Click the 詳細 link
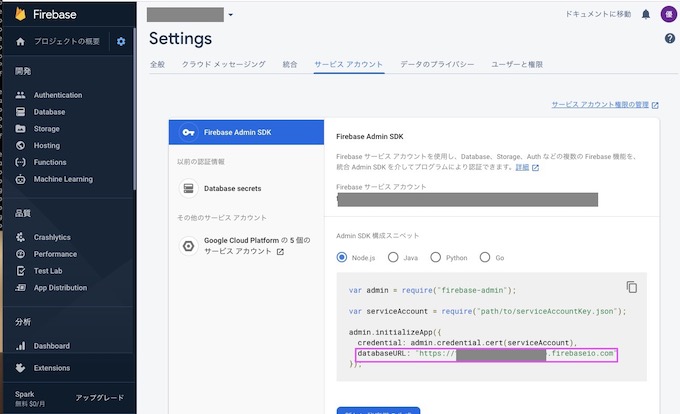 pyautogui.click(x=522, y=167)
